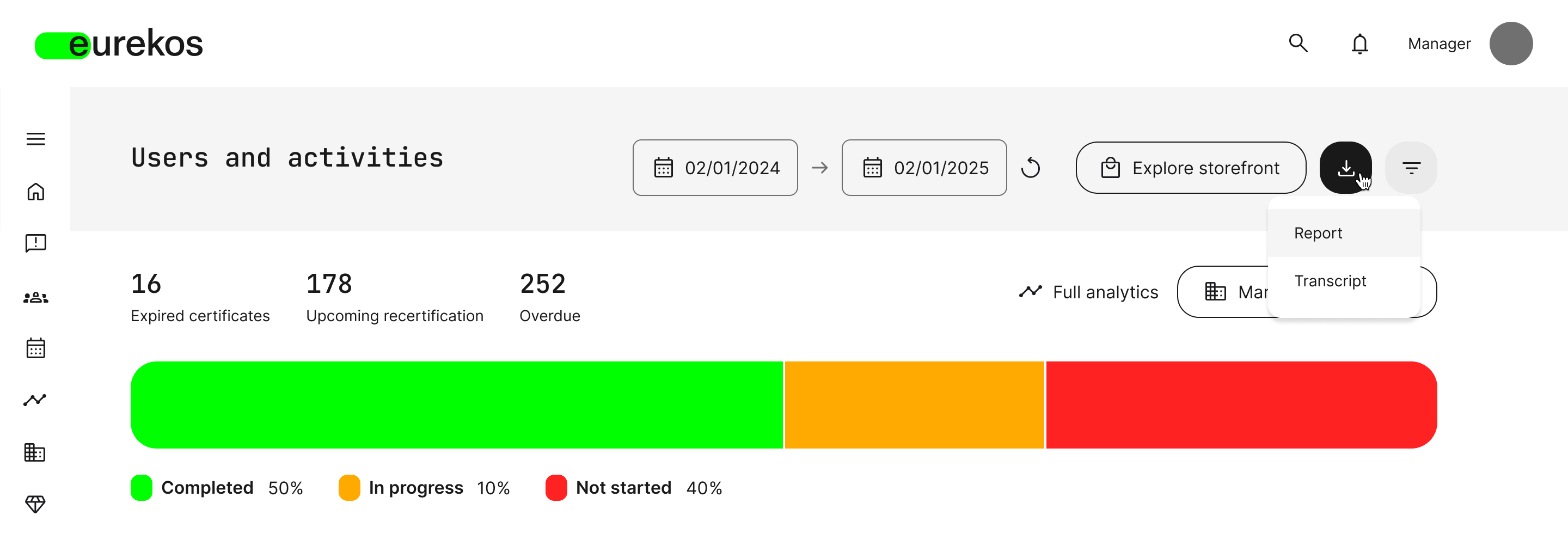The height and width of the screenshot is (534, 1568).
Task: Open the users group sidebar icon
Action: click(x=36, y=297)
